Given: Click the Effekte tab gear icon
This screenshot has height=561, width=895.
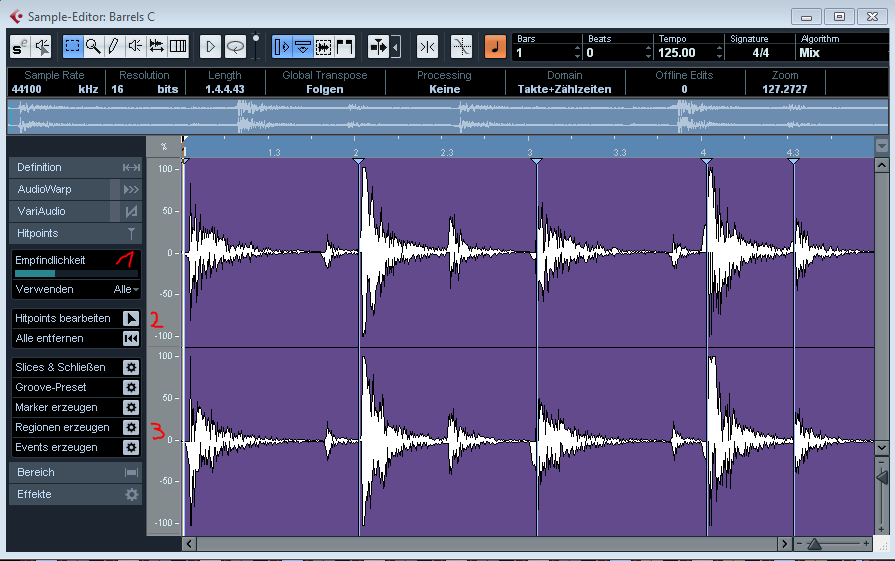Looking at the screenshot, I should (131, 494).
